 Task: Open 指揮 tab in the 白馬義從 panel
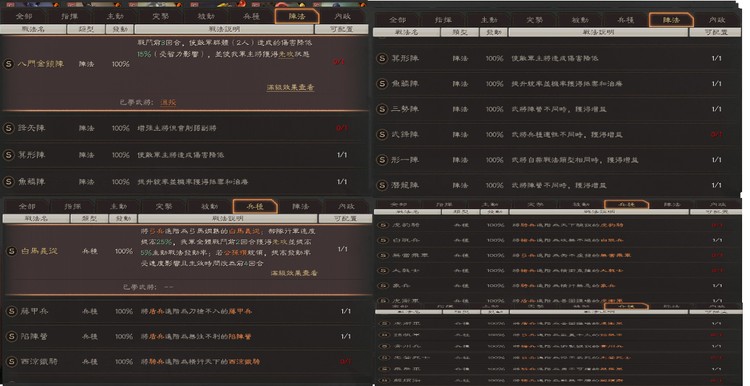(73, 207)
